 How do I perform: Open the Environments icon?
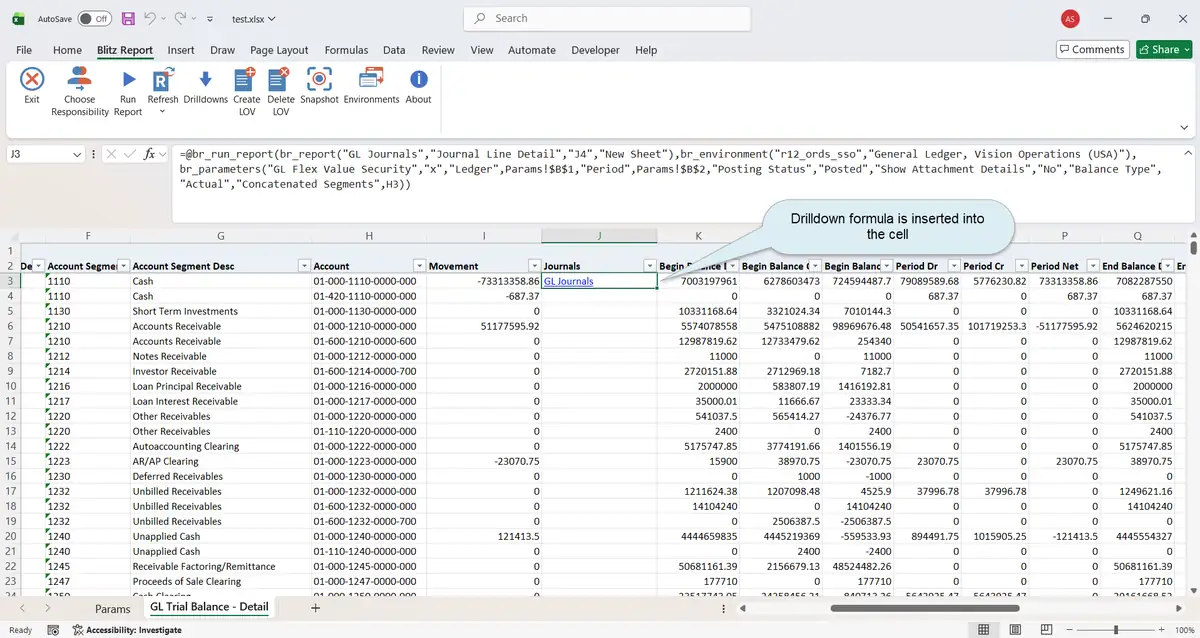pyautogui.click(x=371, y=79)
